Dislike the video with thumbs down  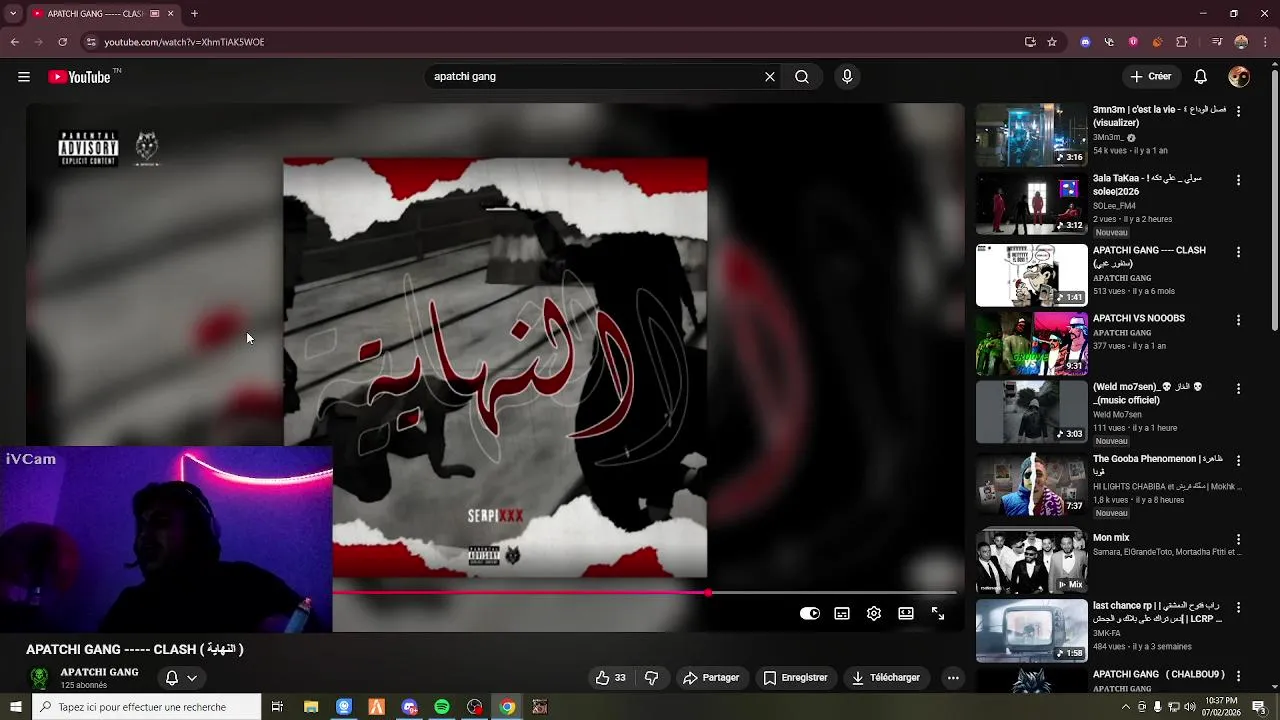(x=652, y=678)
